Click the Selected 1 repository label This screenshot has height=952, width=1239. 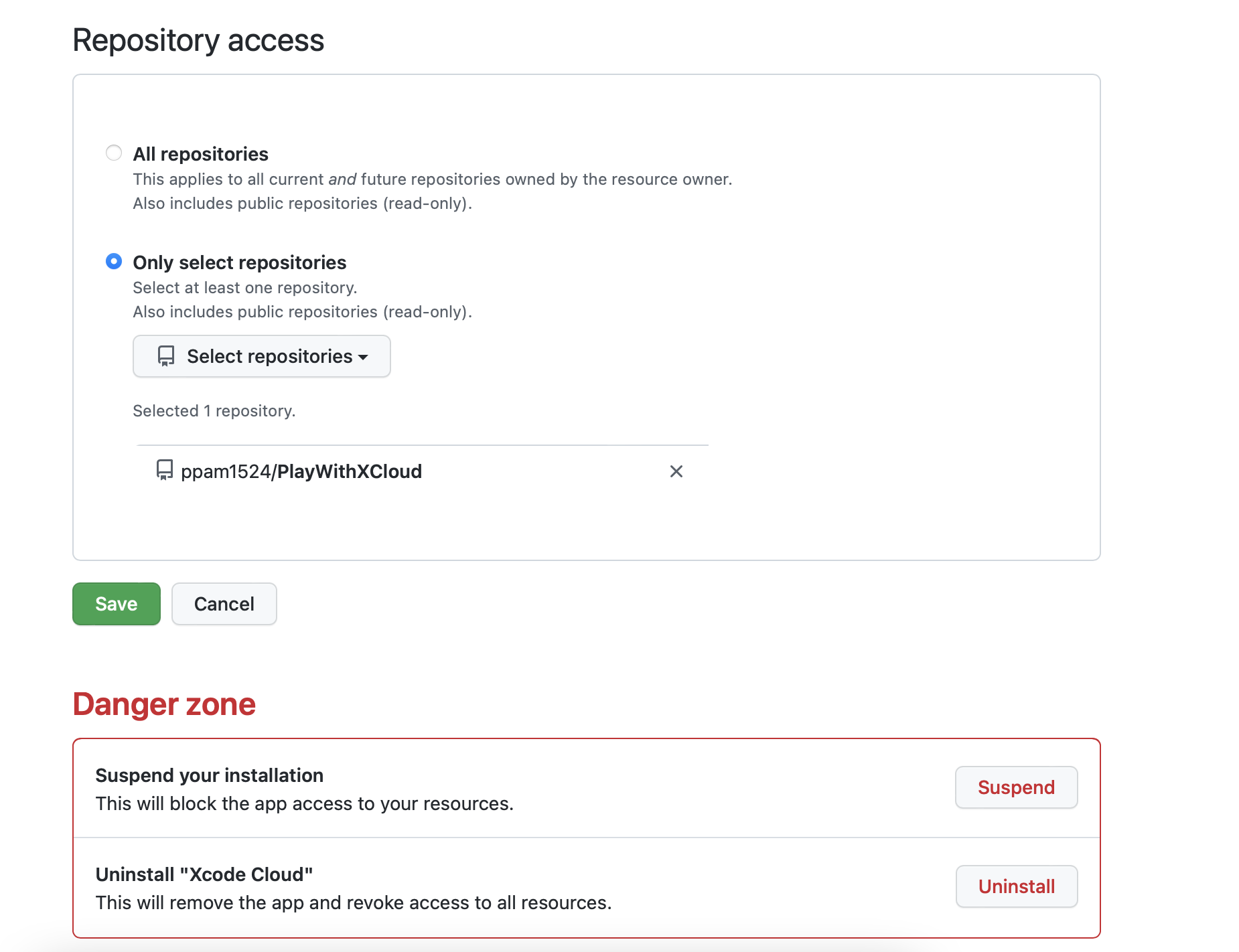214,410
